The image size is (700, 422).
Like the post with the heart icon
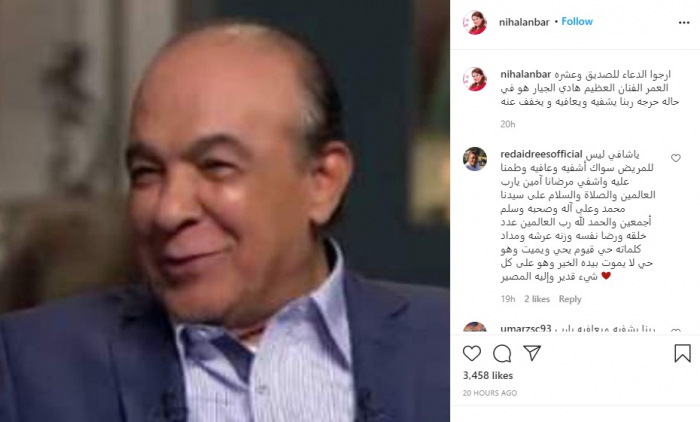471,353
